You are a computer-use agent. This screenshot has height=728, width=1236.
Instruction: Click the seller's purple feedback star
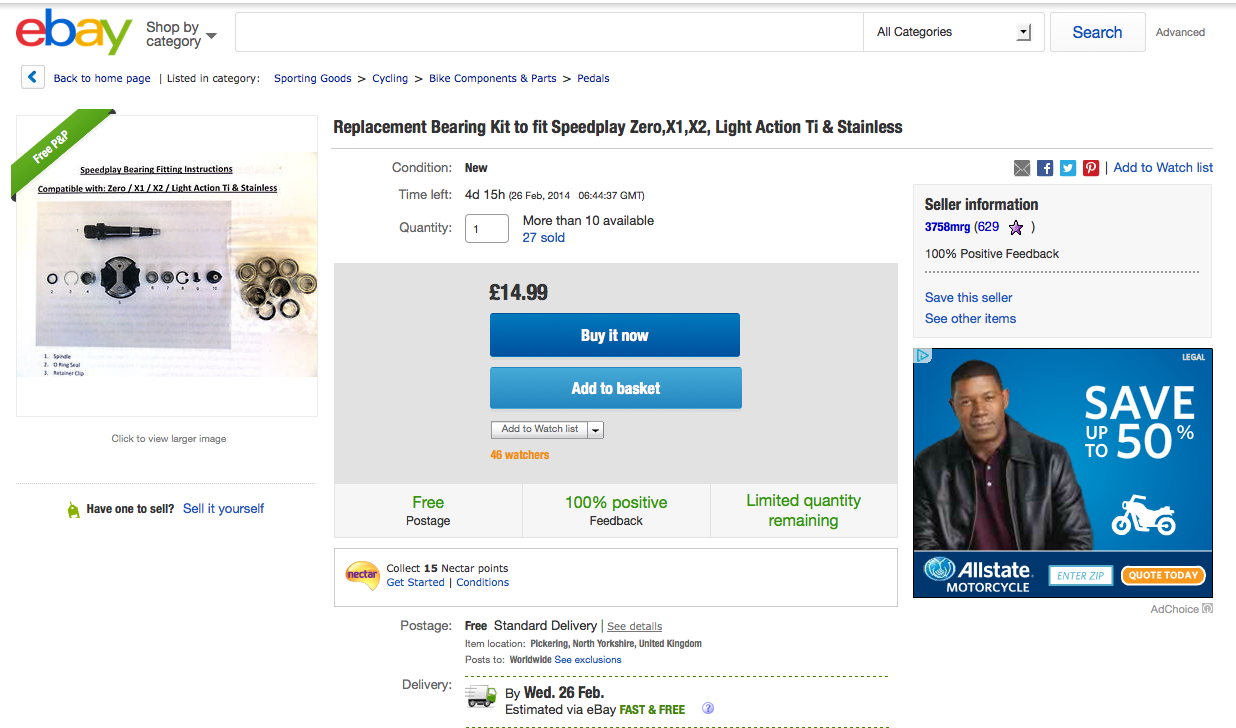tap(1016, 227)
